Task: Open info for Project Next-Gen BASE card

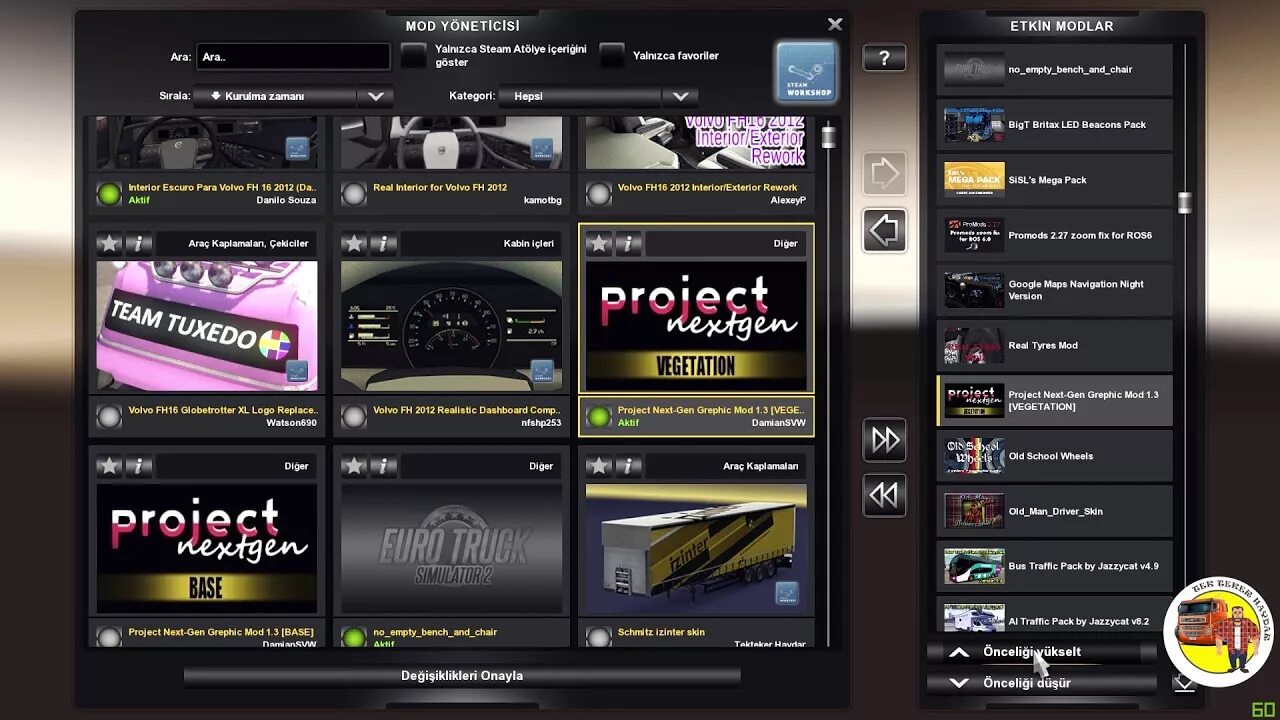Action: click(139, 466)
